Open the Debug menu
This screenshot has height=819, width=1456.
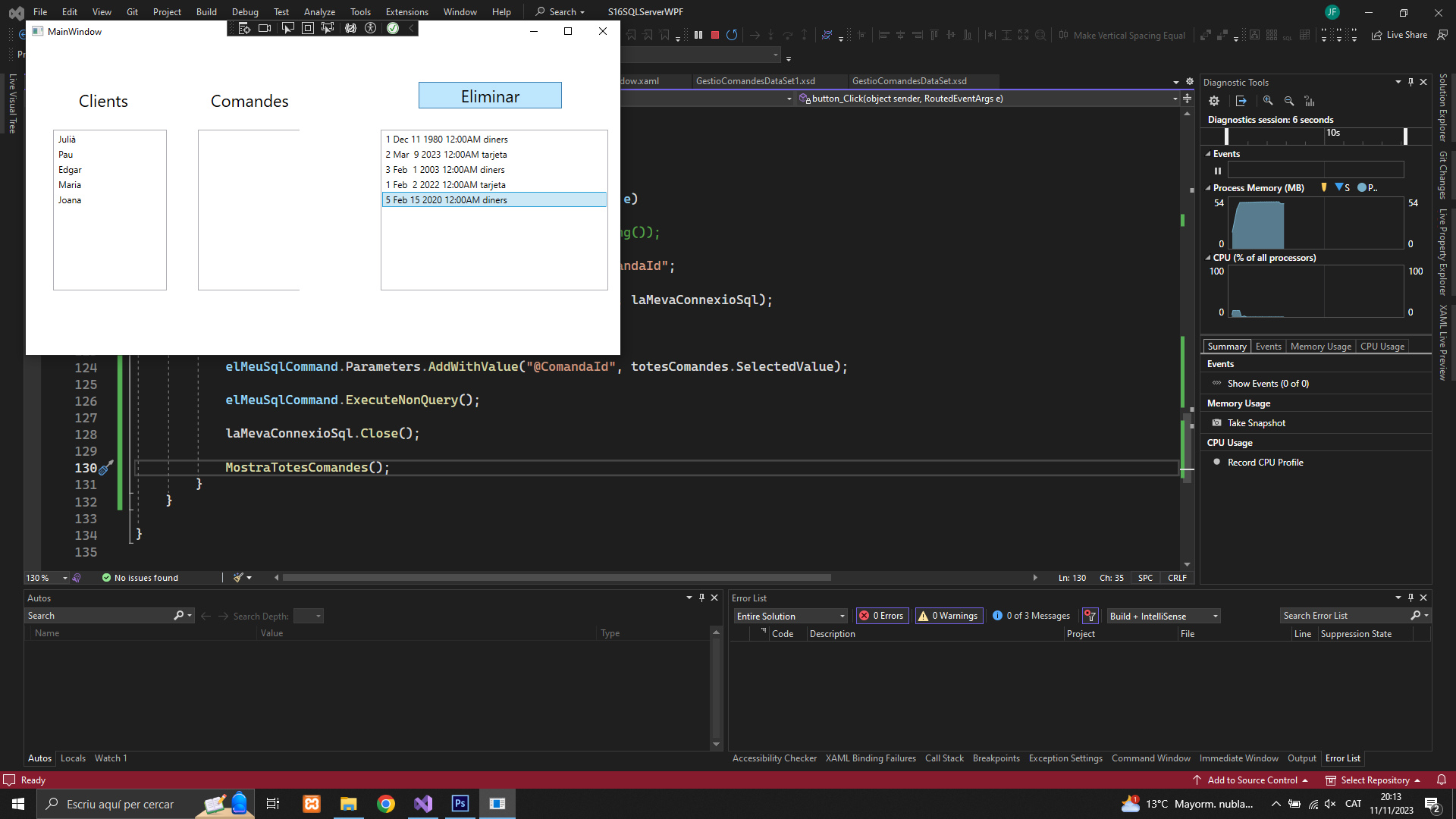click(x=244, y=11)
